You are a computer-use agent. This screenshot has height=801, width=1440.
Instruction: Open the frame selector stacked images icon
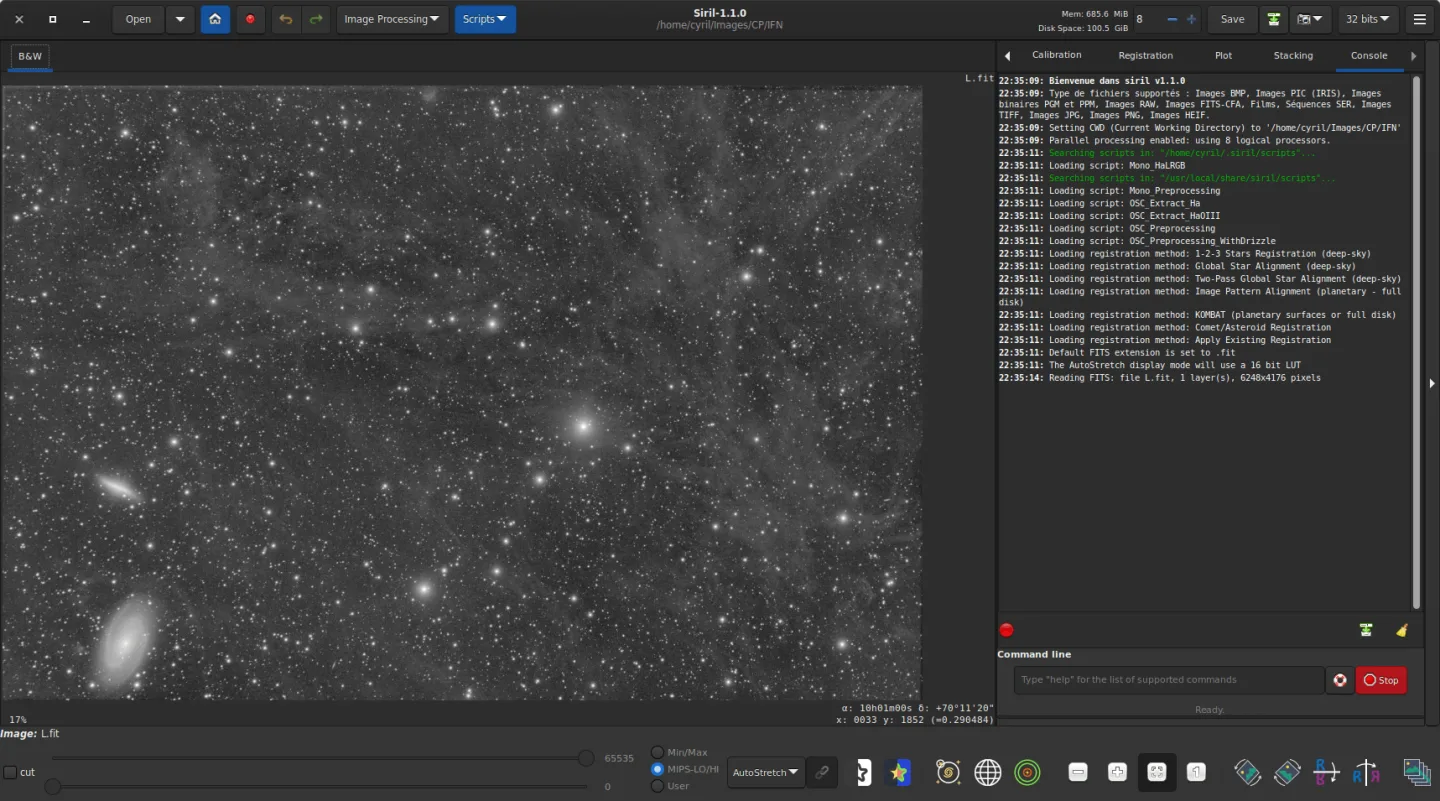point(1417,772)
